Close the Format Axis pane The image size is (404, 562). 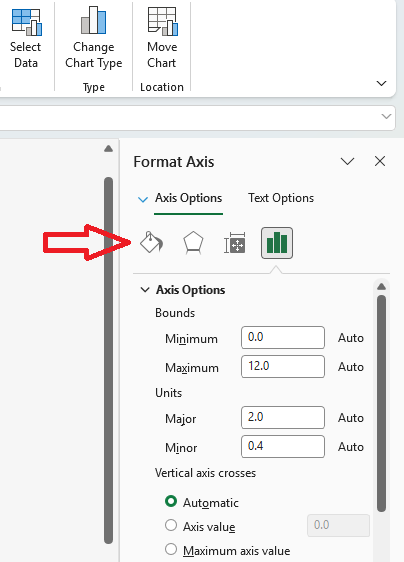coord(380,161)
